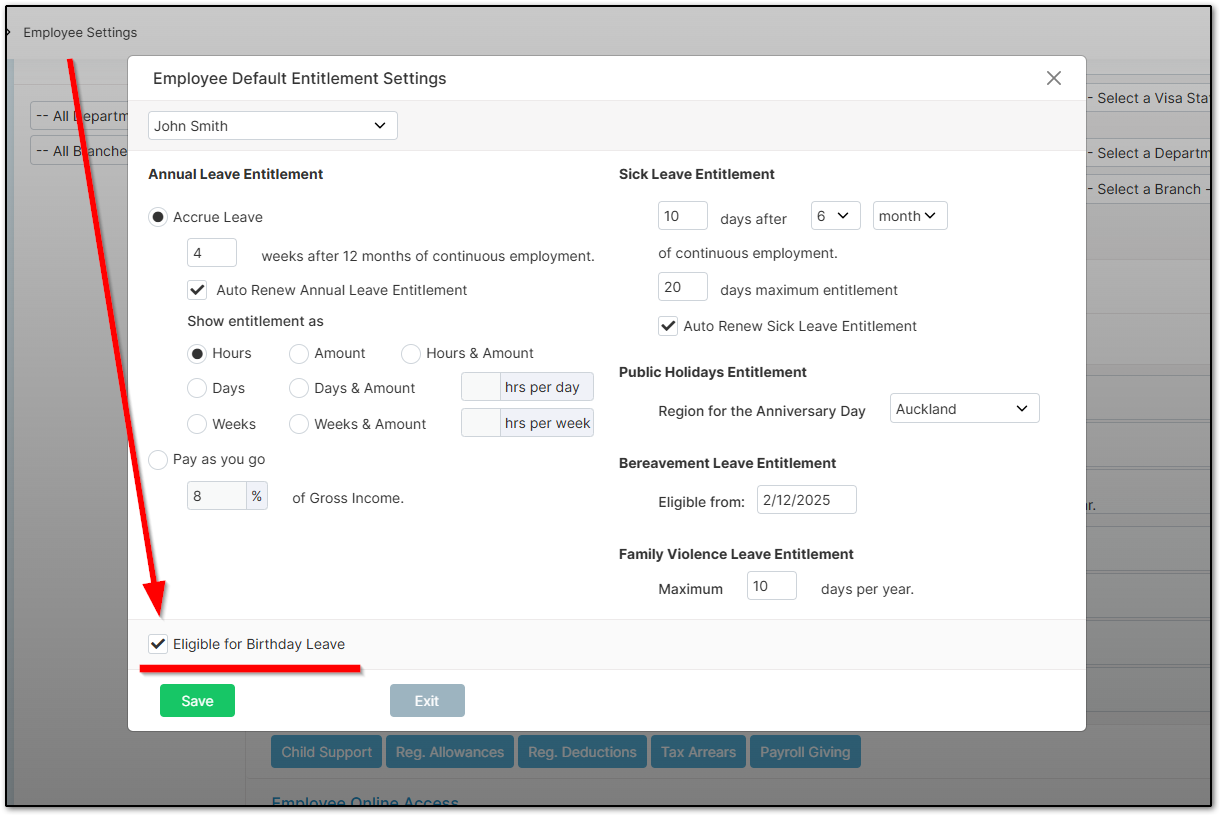1221x816 pixels.
Task: Choose Weeks & Amount option
Action: [x=299, y=424]
